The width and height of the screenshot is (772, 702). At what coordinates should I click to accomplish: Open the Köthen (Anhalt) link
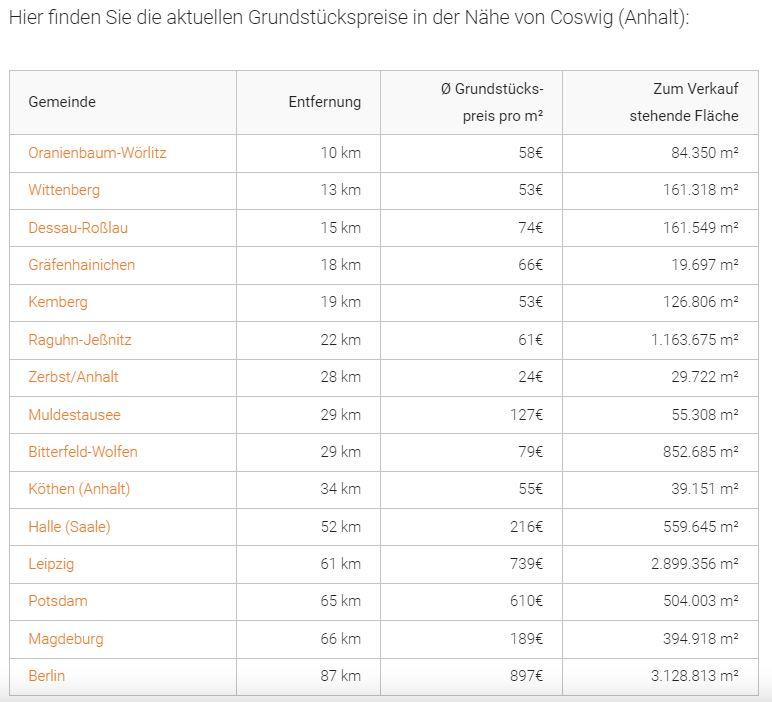tap(79, 489)
